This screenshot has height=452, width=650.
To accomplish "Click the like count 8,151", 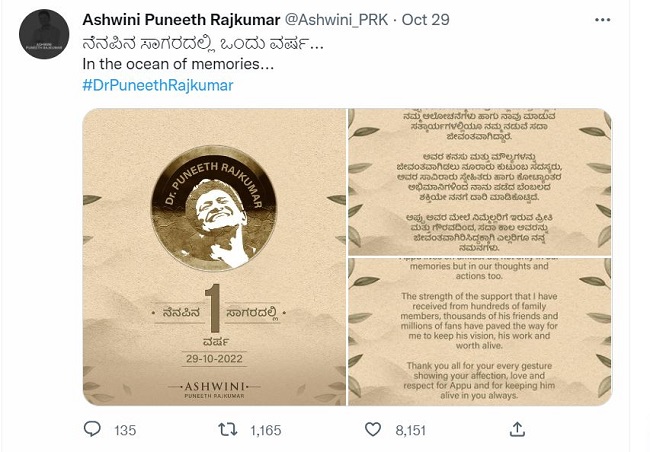I will (x=410, y=430).
